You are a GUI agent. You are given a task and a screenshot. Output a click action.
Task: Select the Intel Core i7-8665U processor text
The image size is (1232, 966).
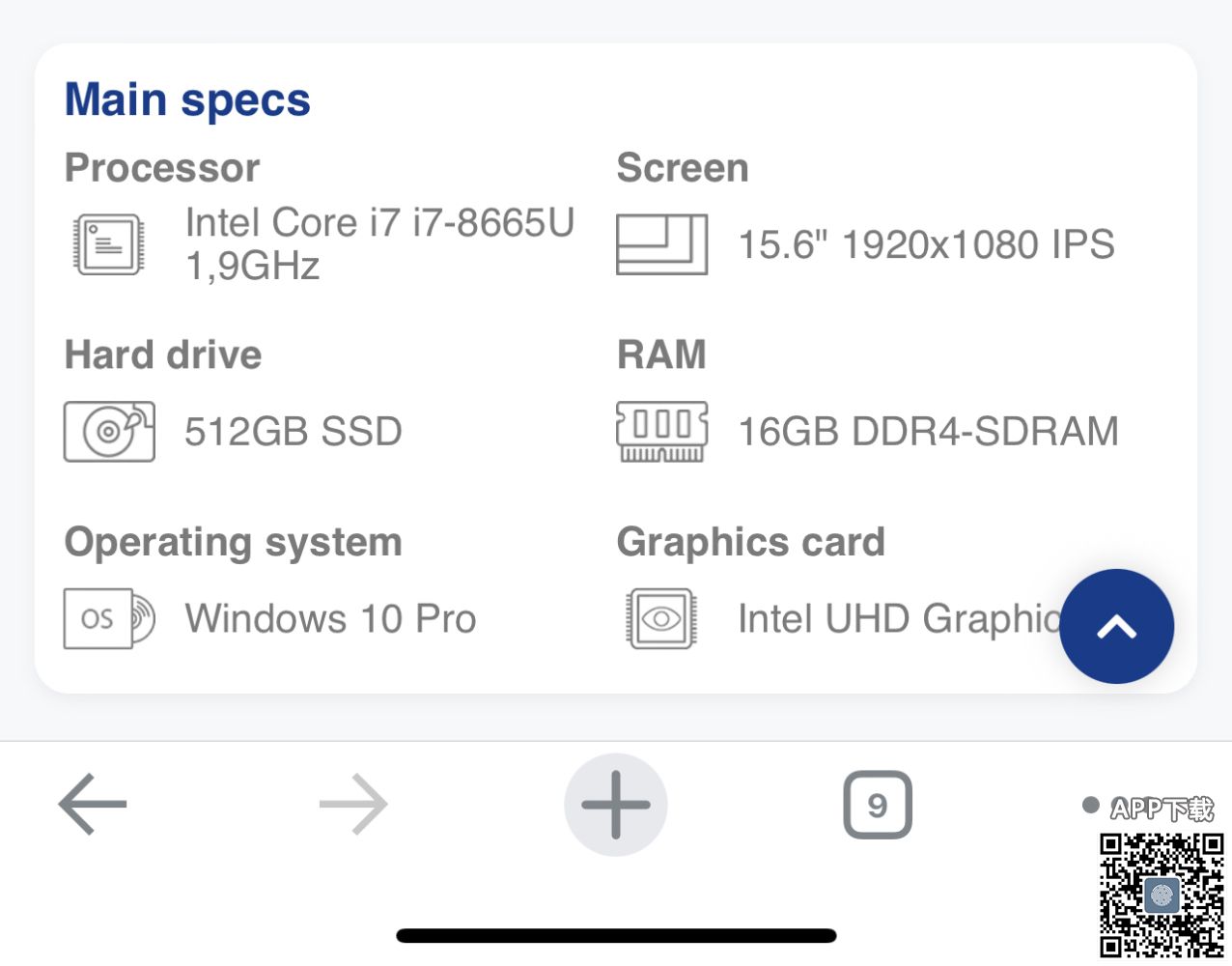(379, 243)
